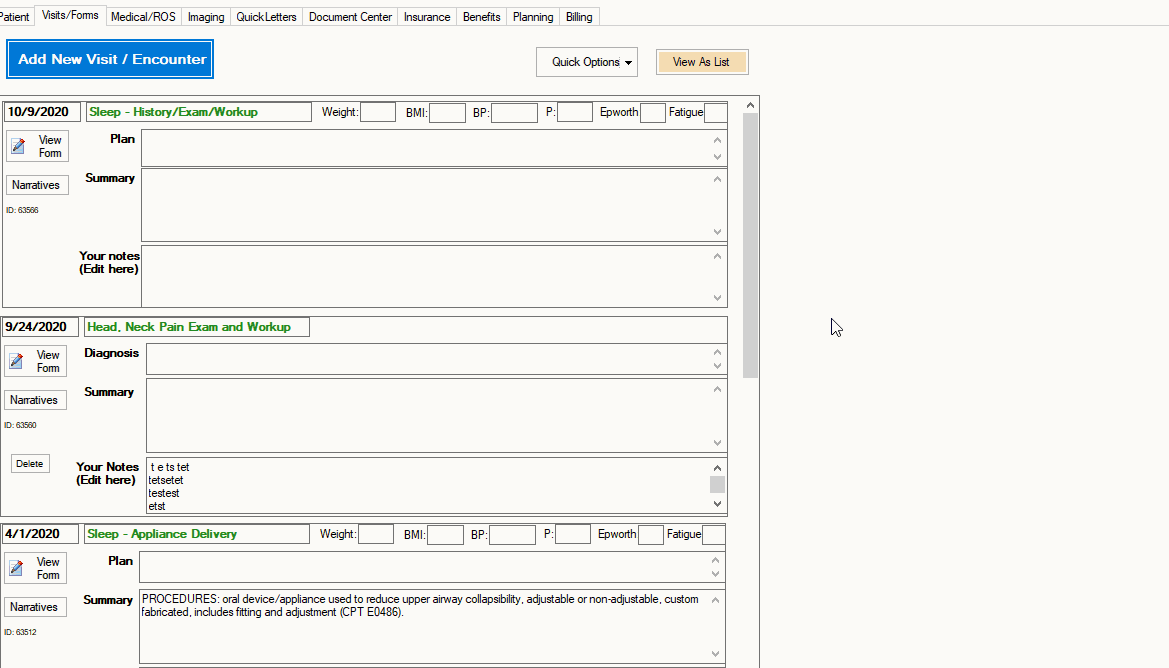The height and width of the screenshot is (668, 1169).
Task: Select 'Sleep - History/Exam/Workup' visit title
Action: point(198,113)
